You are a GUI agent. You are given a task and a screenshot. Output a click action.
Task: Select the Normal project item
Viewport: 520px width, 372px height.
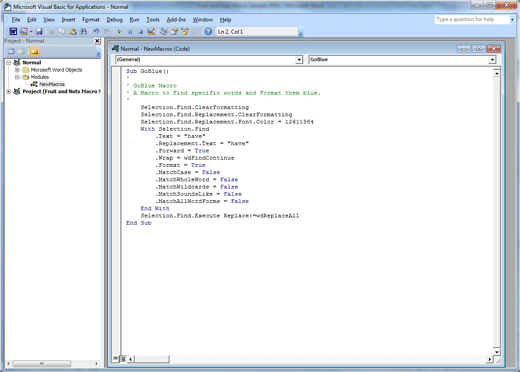pyautogui.click(x=32, y=62)
